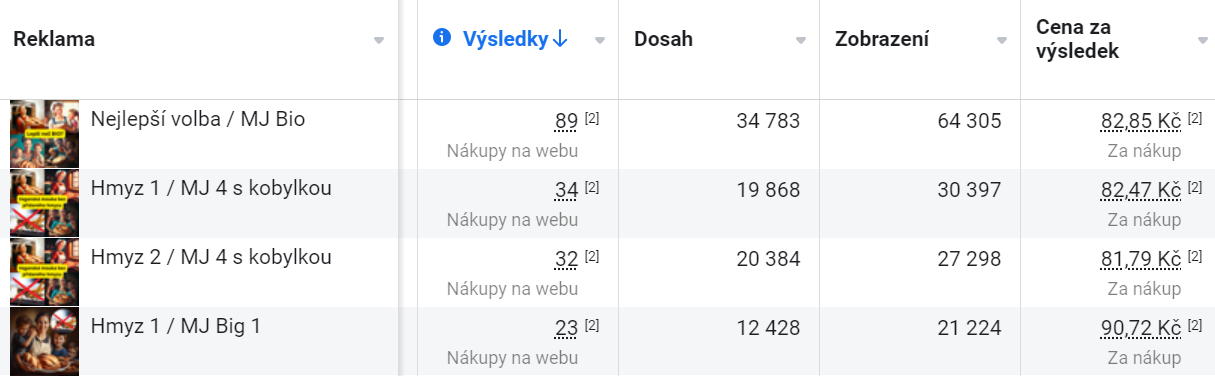The width and height of the screenshot is (1215, 376).
Task: Open the Dosah column dropdown arrow
Action: click(x=801, y=40)
